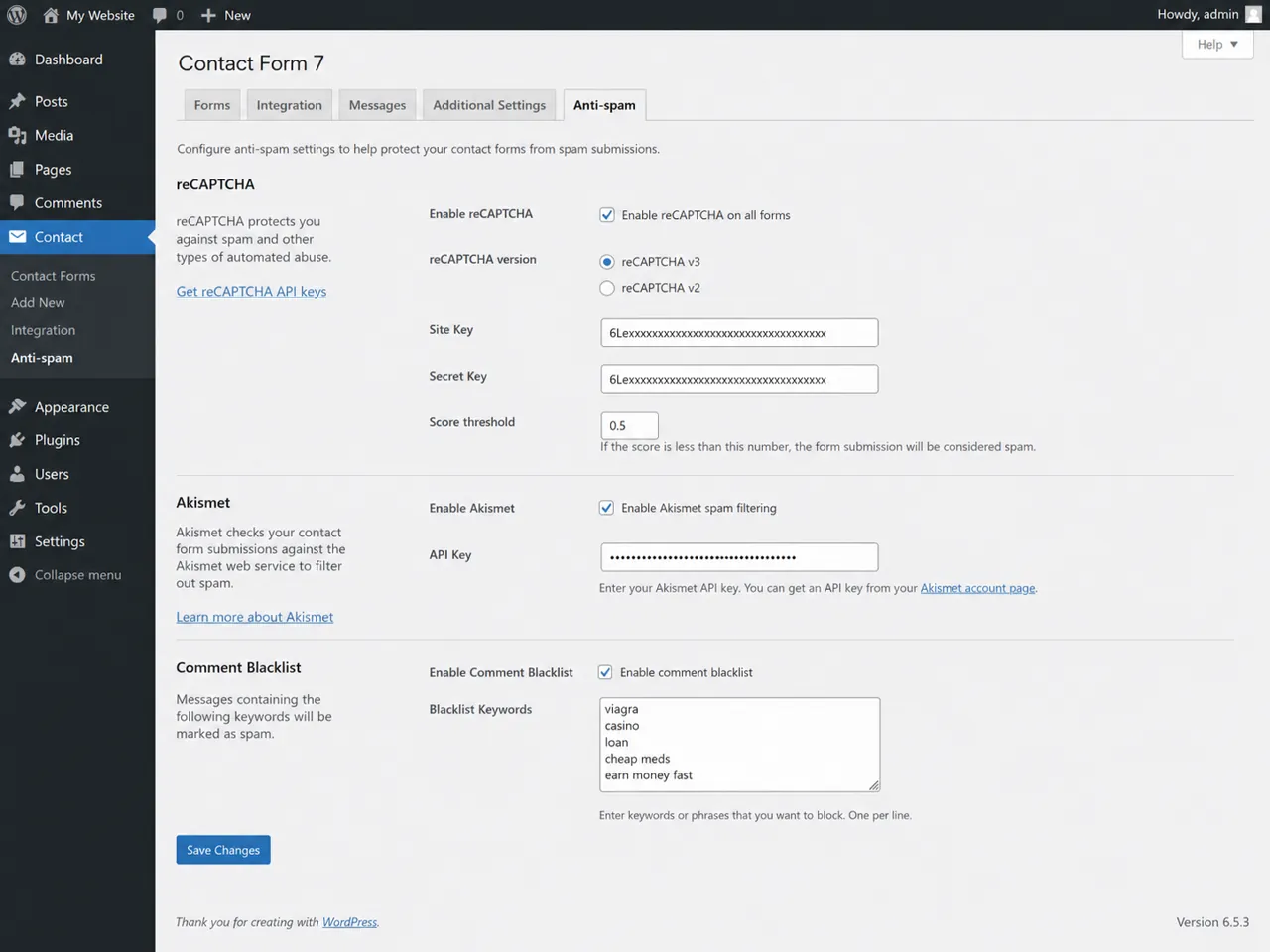The width and height of the screenshot is (1270, 952).
Task: Click the Contact envelope icon
Action: 17,237
